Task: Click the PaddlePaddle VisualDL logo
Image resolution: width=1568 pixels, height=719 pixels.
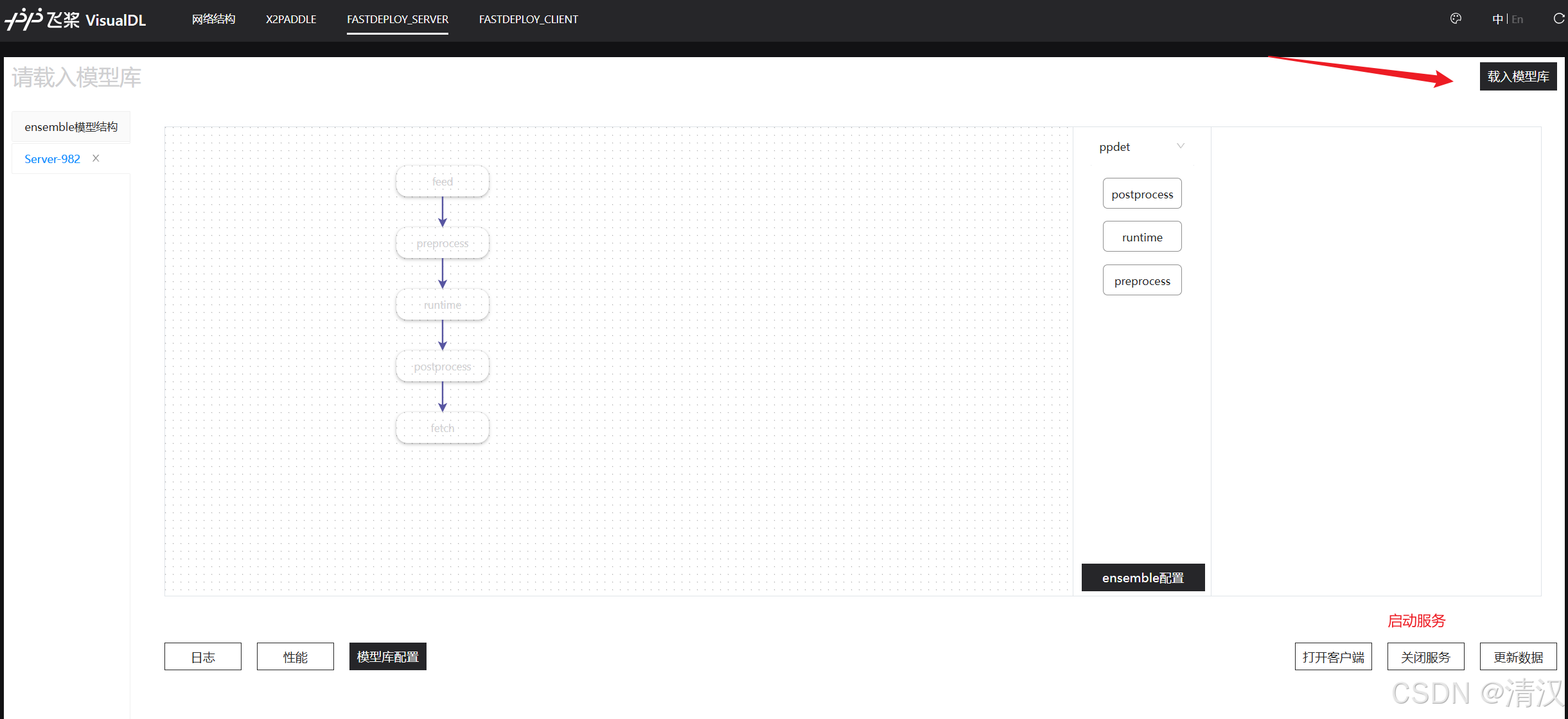Action: click(75, 19)
